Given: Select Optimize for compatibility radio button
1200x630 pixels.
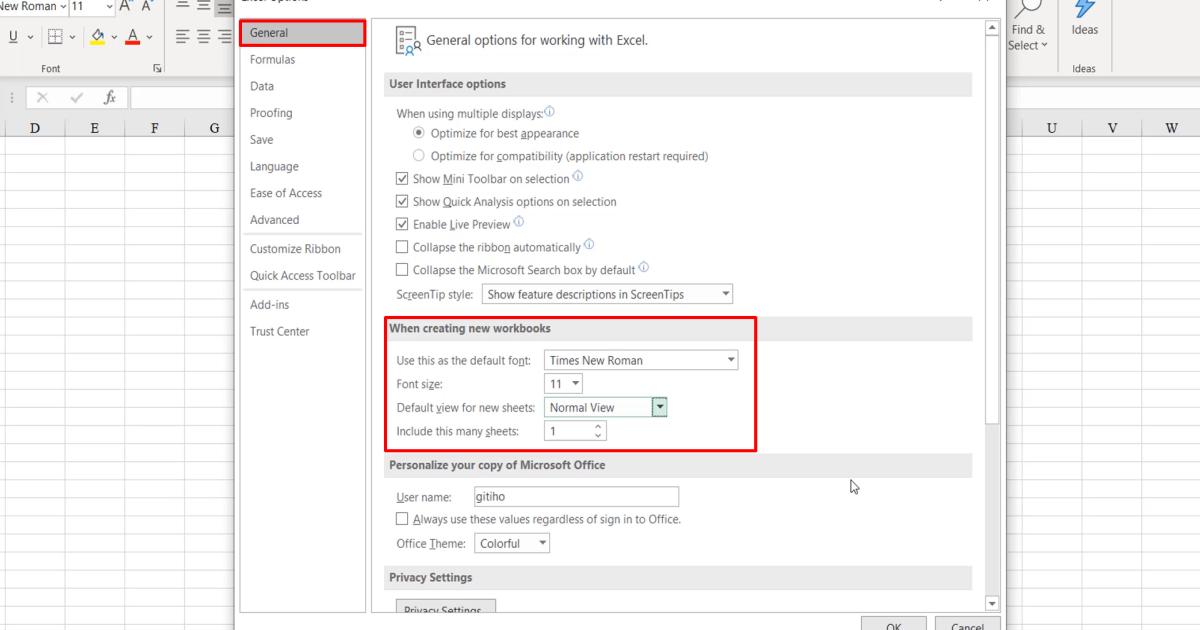Looking at the screenshot, I should 419,156.
